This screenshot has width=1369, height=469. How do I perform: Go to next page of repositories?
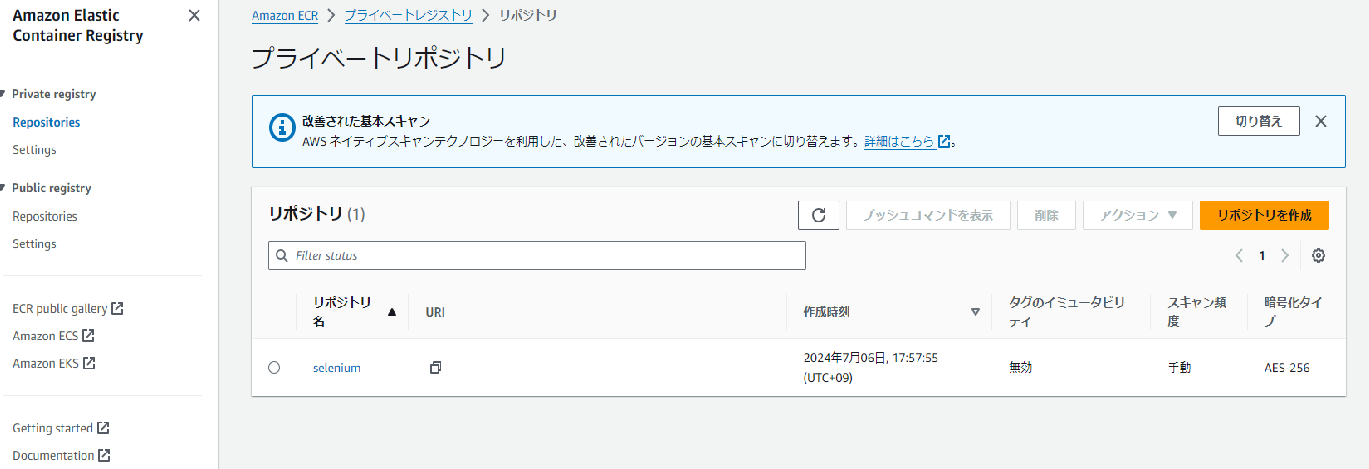[1285, 256]
